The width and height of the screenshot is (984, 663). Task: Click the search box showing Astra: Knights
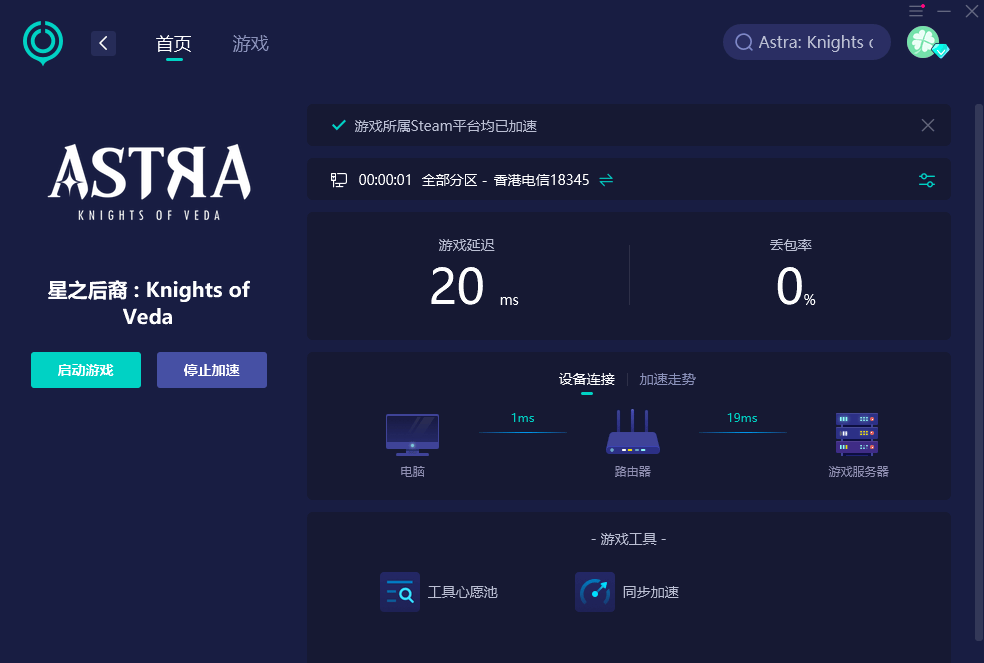click(806, 42)
